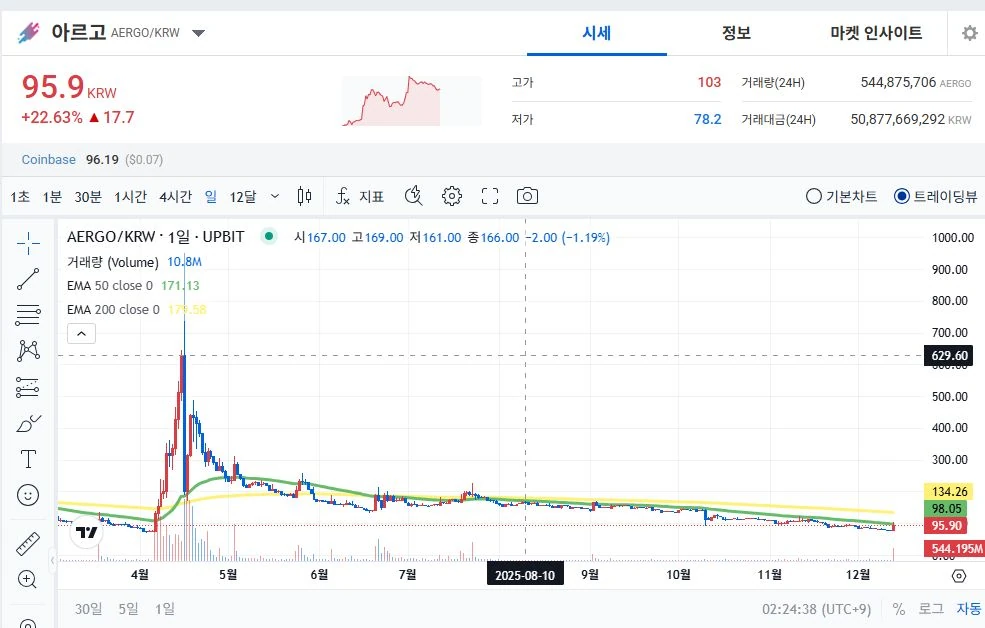Open page settings gear at top right
985x628 pixels.
(x=970, y=33)
